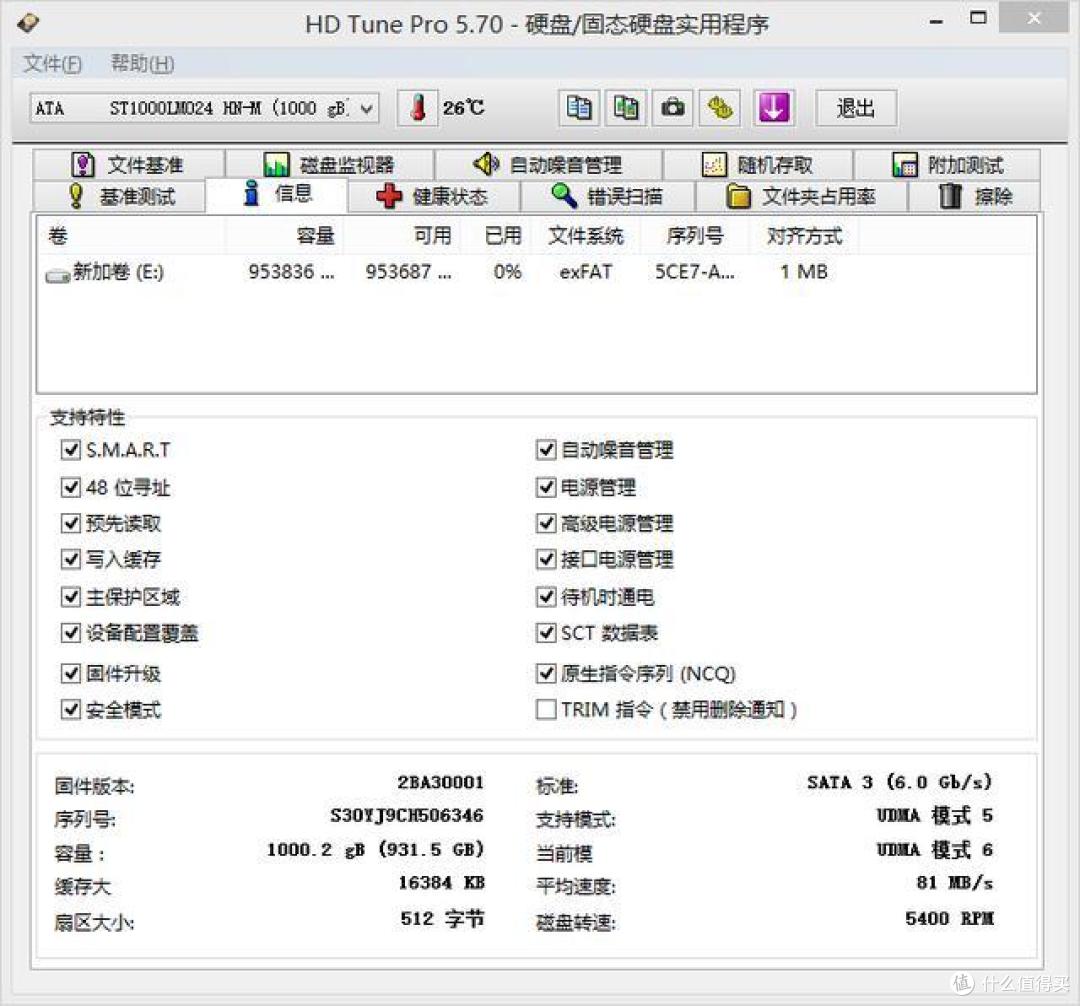The height and width of the screenshot is (1006, 1080).
Task: Toggle the 待机时通电 checkbox
Action: pyautogui.click(x=546, y=596)
